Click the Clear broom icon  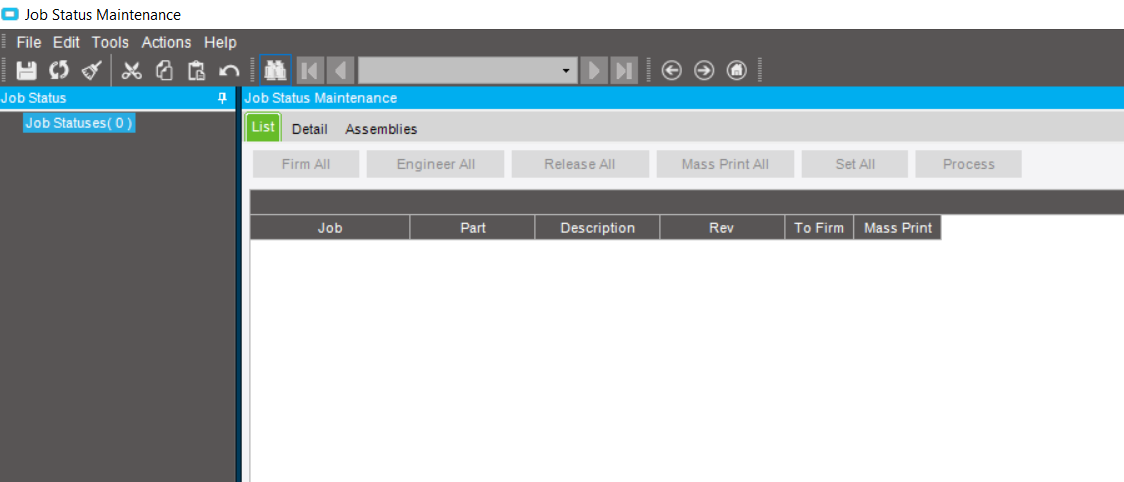point(92,70)
